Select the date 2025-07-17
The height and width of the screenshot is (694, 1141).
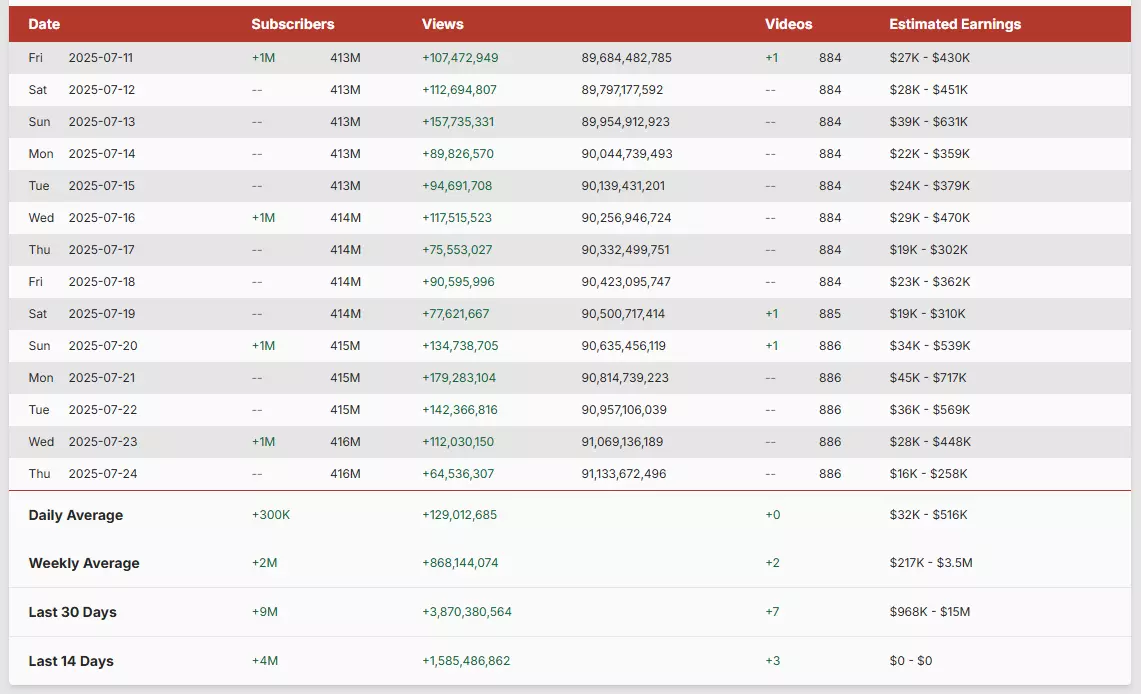102,250
